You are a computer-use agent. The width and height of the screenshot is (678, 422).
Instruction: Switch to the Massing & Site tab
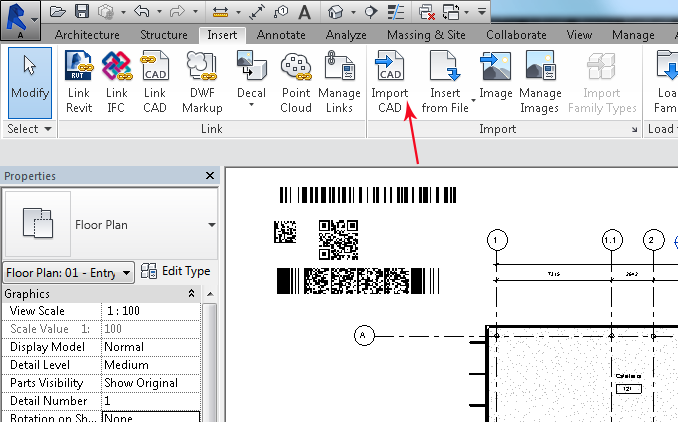click(x=426, y=35)
